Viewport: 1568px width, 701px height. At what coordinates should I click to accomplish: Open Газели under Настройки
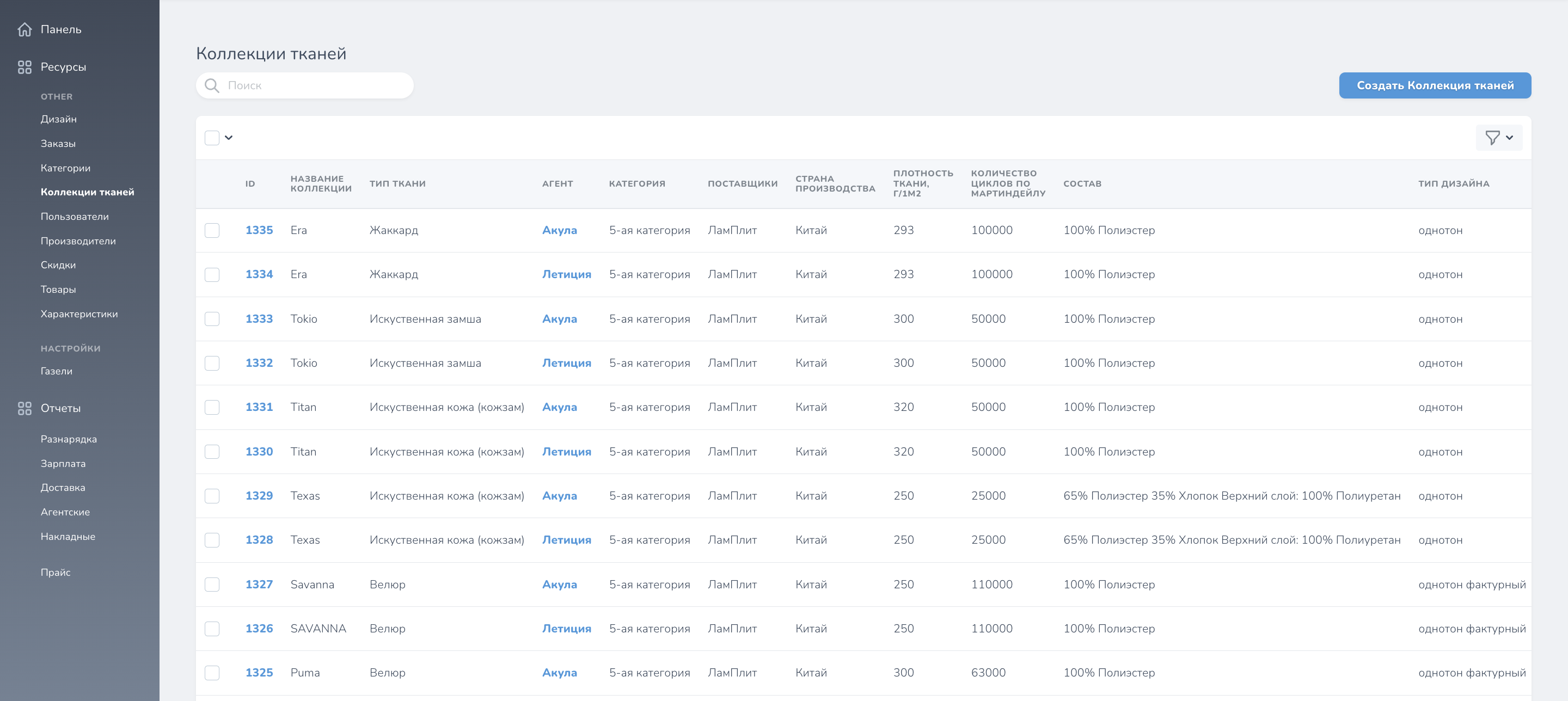(x=56, y=371)
